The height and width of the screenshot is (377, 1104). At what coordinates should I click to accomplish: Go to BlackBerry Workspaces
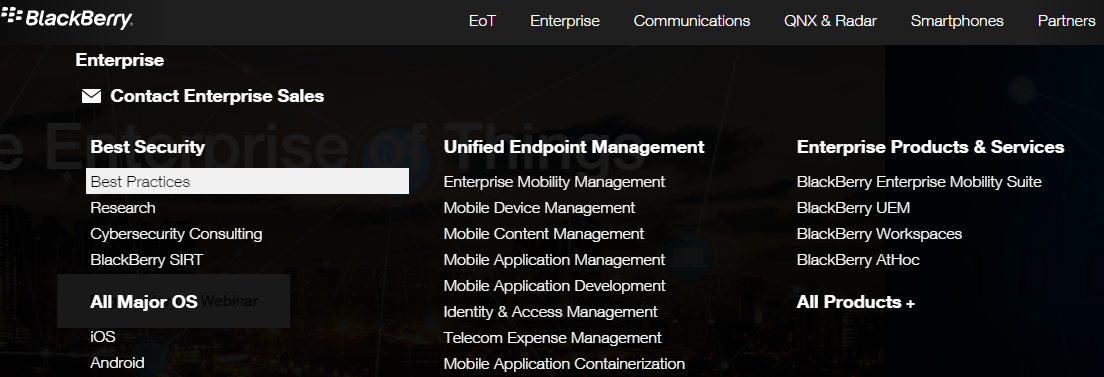879,234
